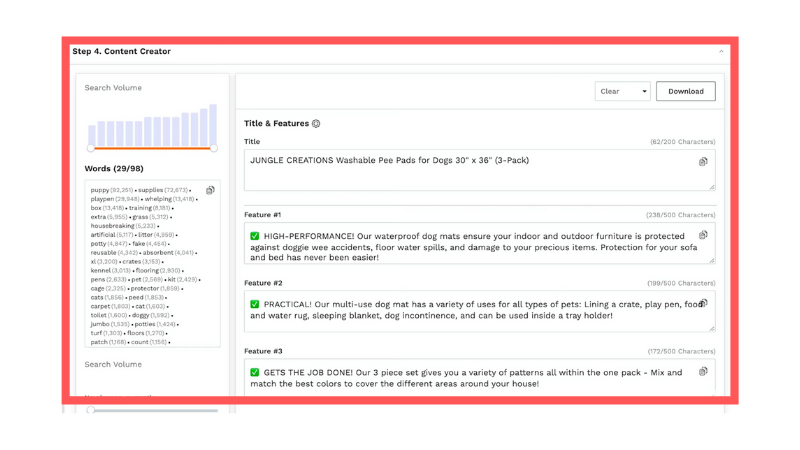
Task: Click the right Search Volume slider handle
Action: pyautogui.click(x=213, y=148)
